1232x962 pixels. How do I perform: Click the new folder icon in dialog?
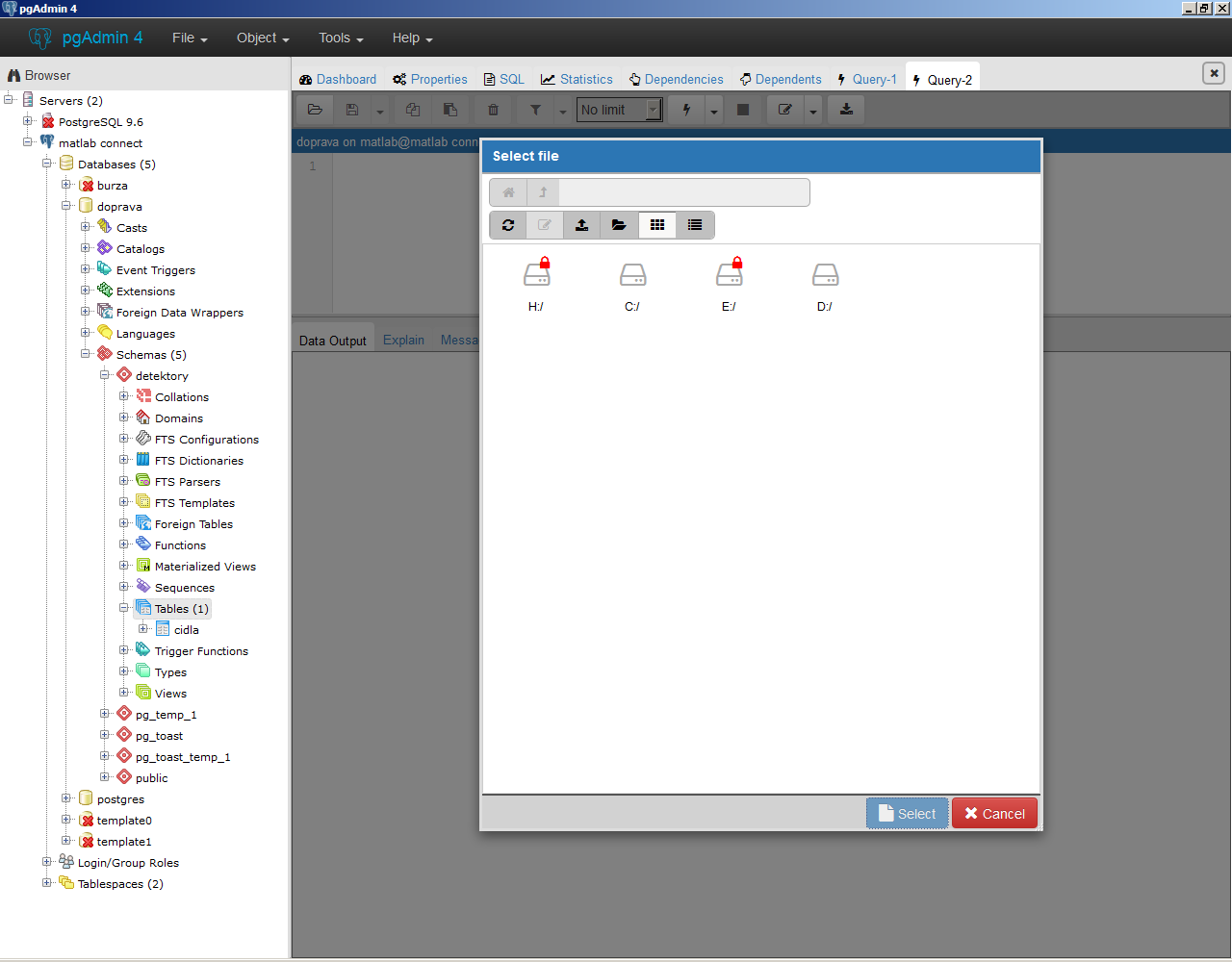pos(619,225)
